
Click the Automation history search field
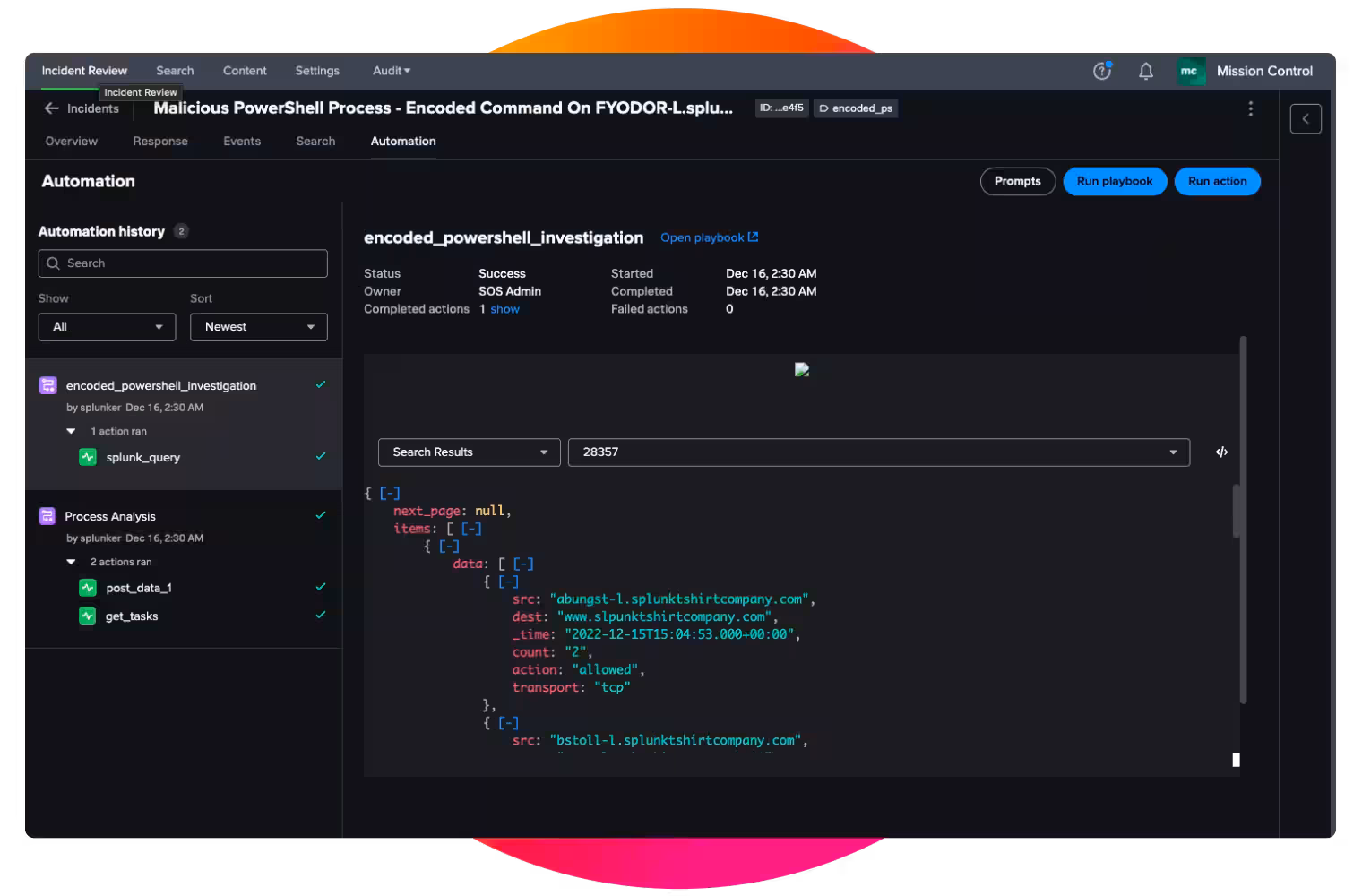coord(183,263)
